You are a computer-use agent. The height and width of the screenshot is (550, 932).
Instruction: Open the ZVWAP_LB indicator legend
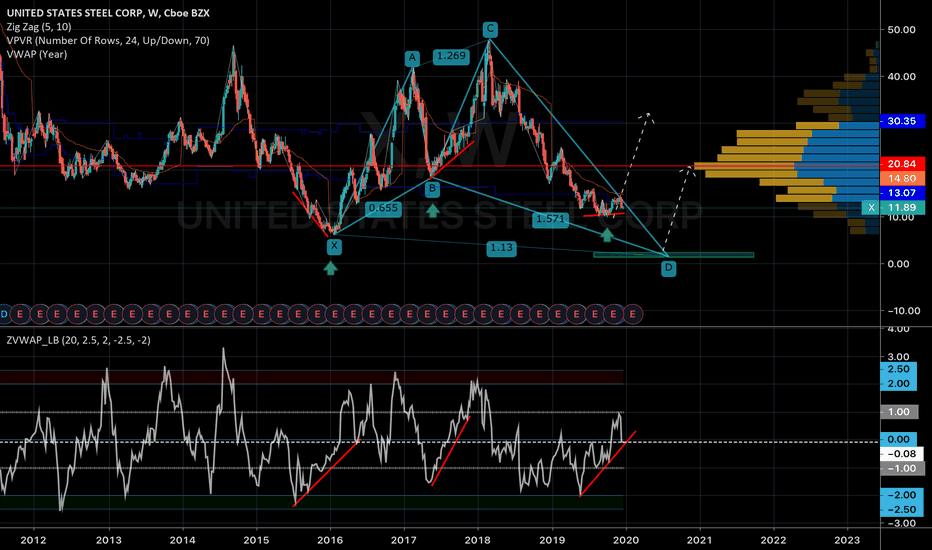pos(78,340)
